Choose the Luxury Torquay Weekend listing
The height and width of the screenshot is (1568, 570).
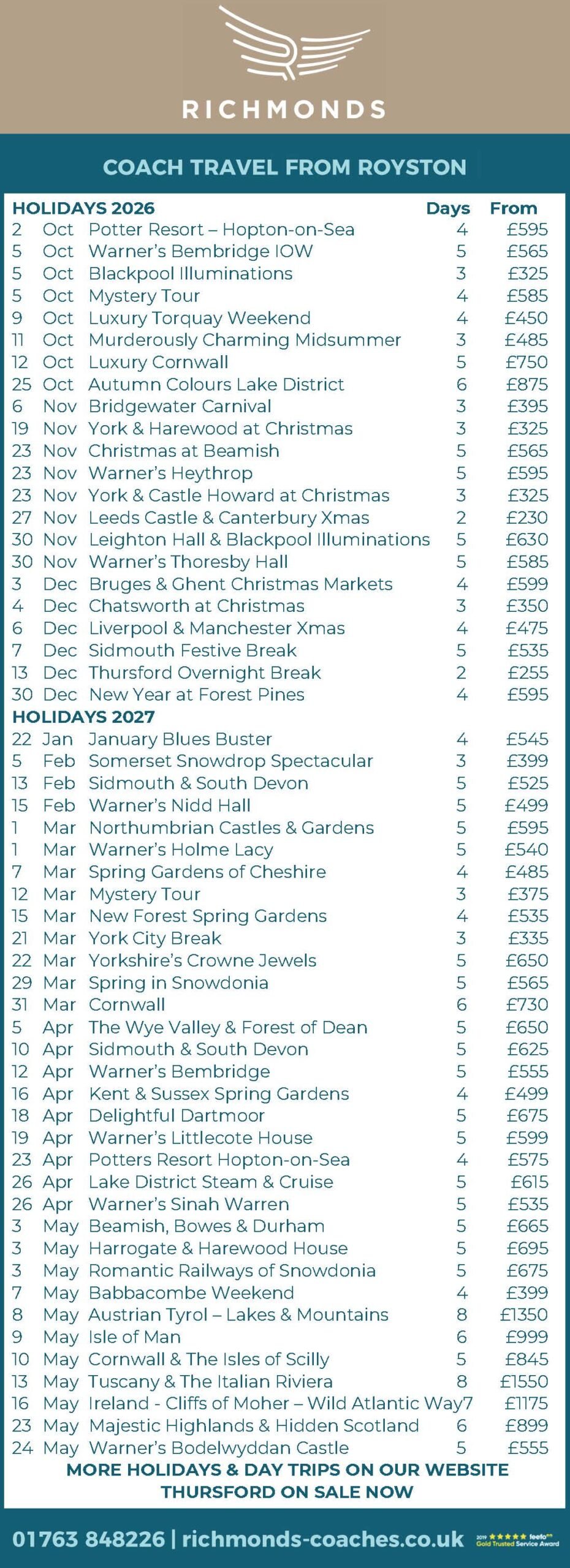click(x=280, y=318)
